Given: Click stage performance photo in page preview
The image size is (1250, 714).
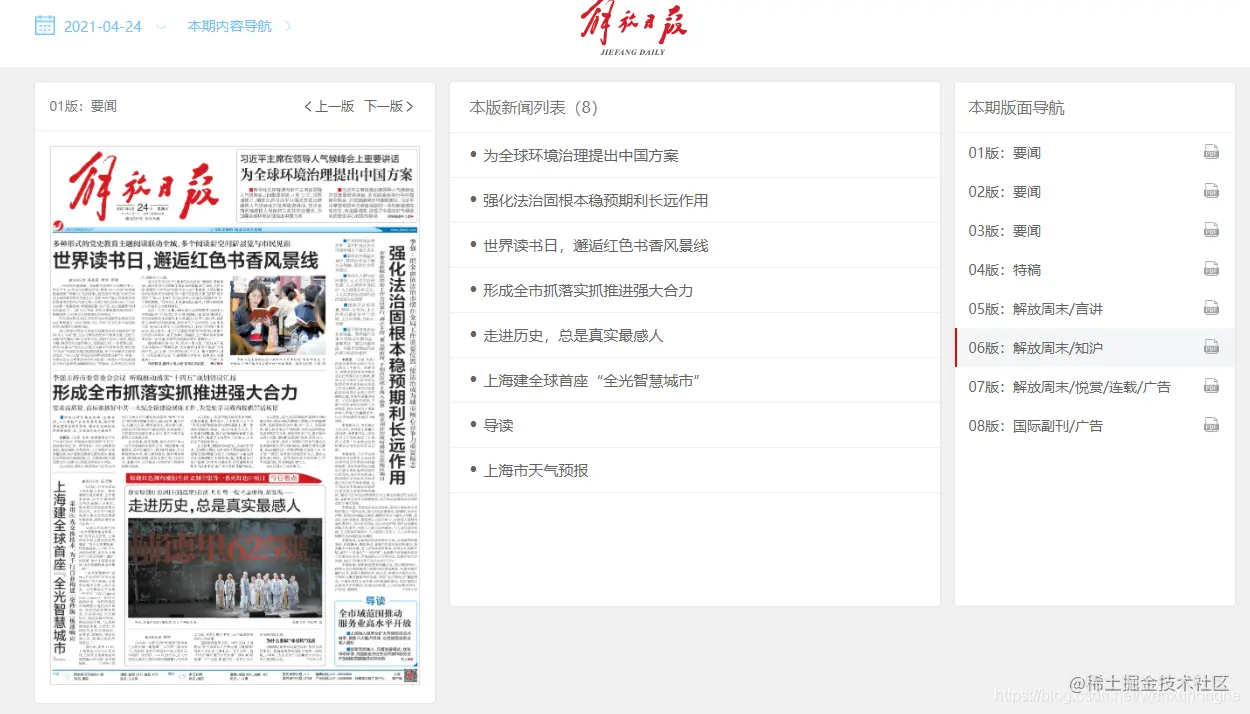Looking at the screenshot, I should tap(225, 568).
